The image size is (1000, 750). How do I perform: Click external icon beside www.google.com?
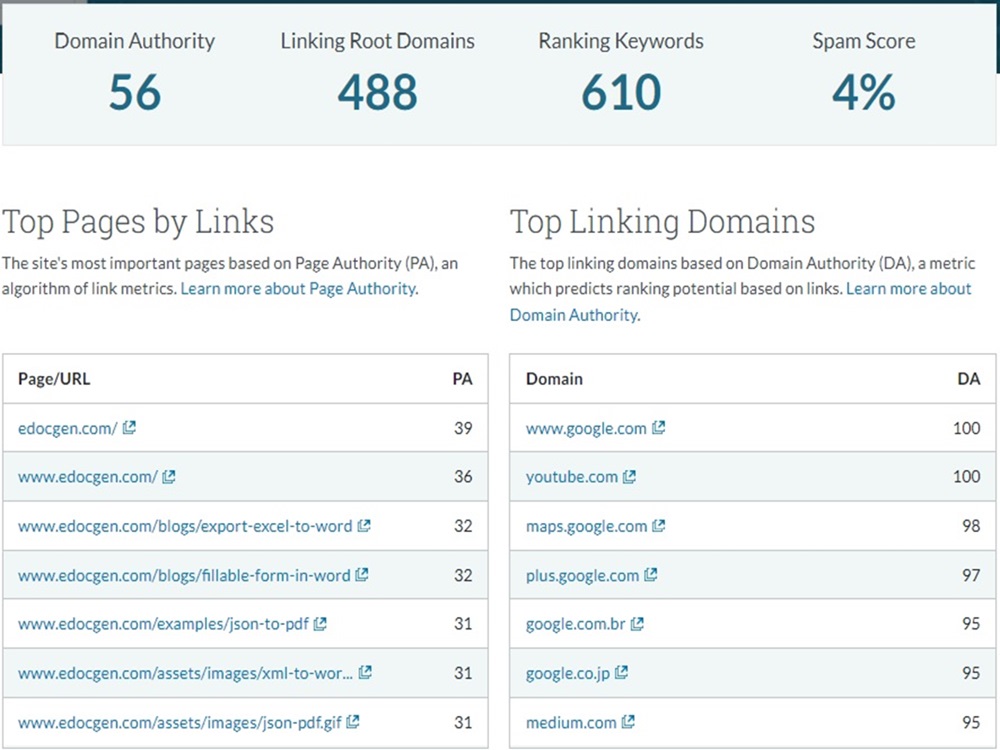click(x=658, y=427)
